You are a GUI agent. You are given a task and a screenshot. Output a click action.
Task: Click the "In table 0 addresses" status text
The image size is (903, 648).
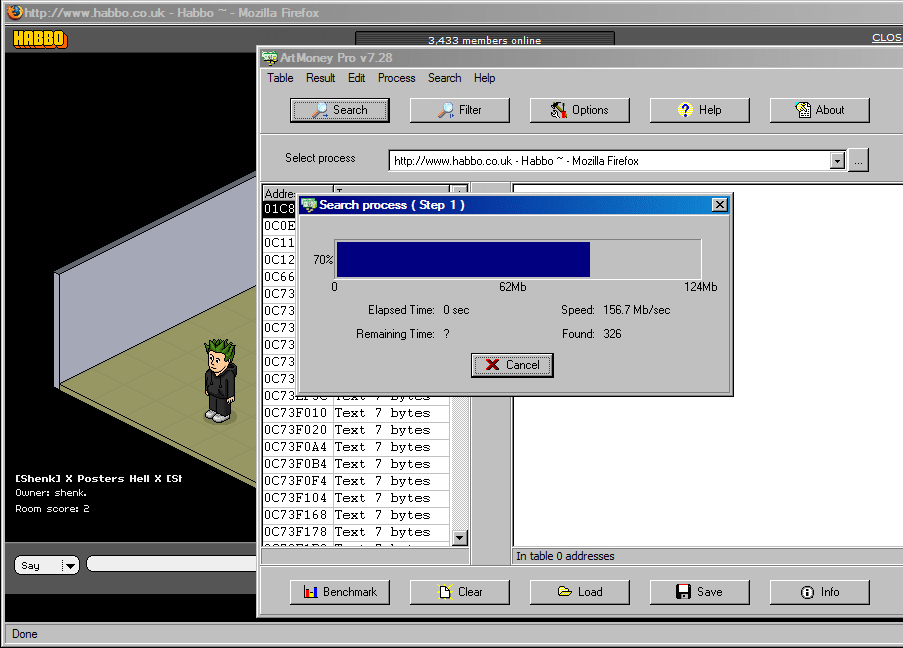coord(565,556)
